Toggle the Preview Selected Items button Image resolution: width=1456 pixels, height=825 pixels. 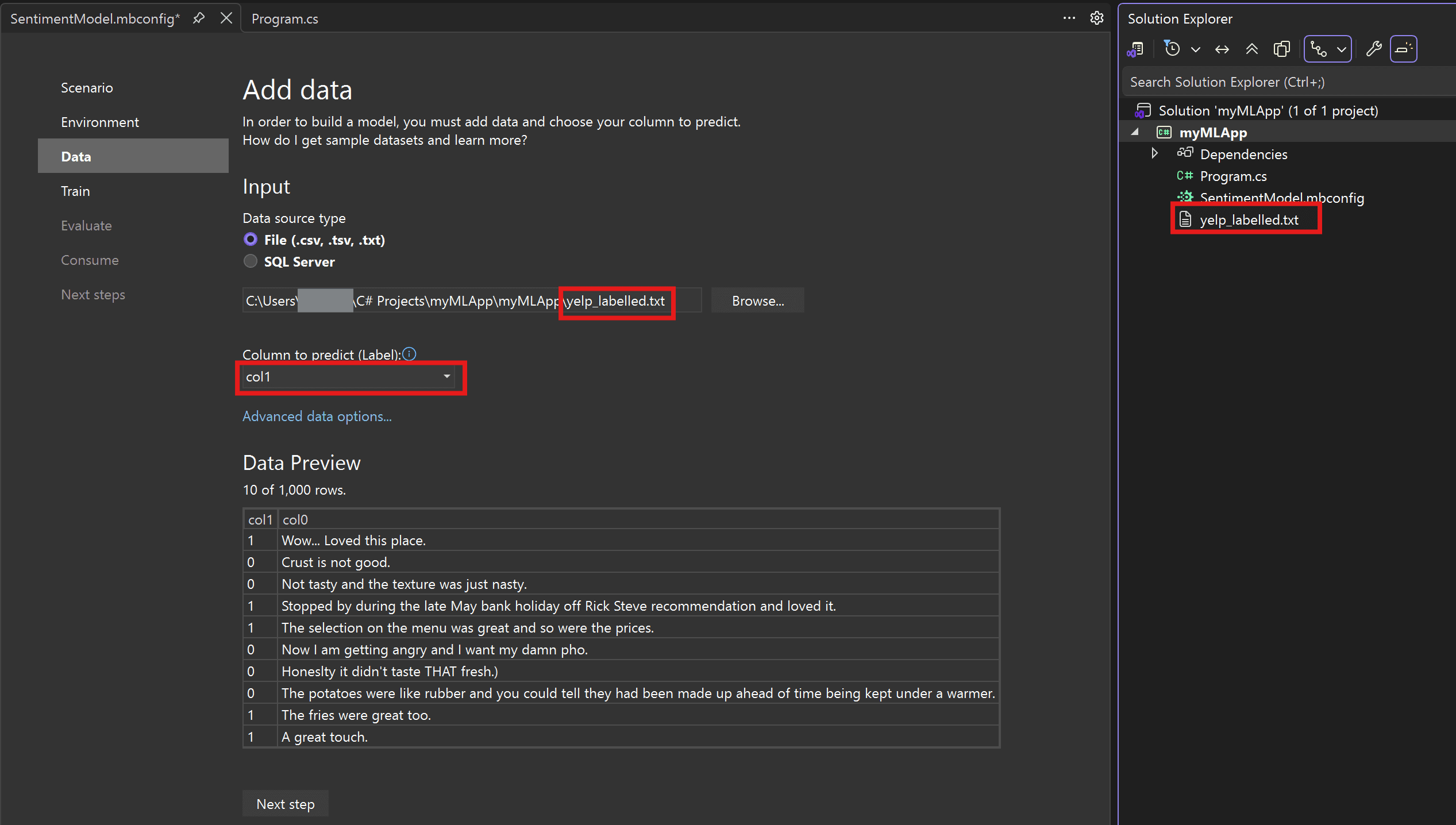1403,49
